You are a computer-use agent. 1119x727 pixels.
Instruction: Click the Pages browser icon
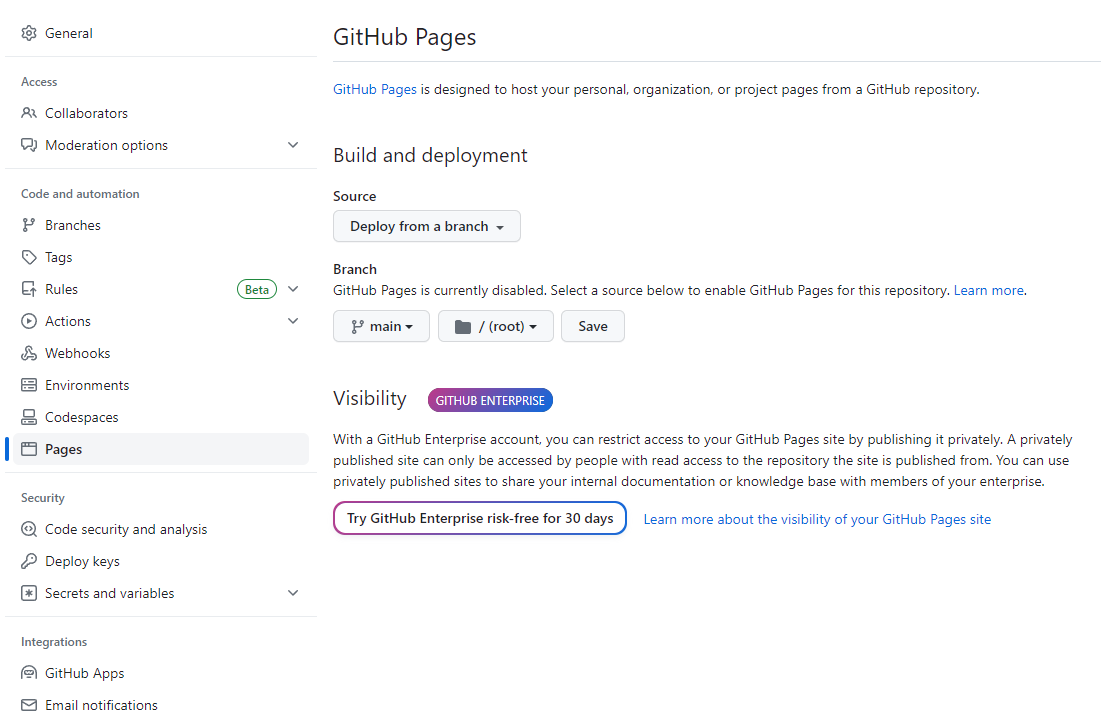(29, 449)
